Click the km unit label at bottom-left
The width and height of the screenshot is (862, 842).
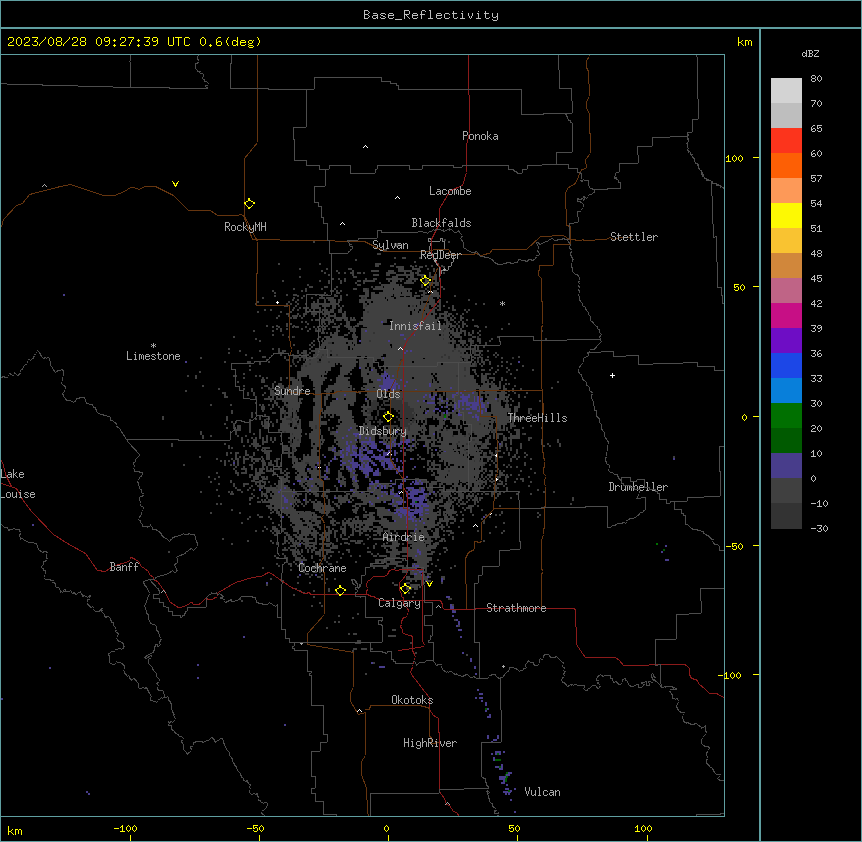tap(15, 830)
